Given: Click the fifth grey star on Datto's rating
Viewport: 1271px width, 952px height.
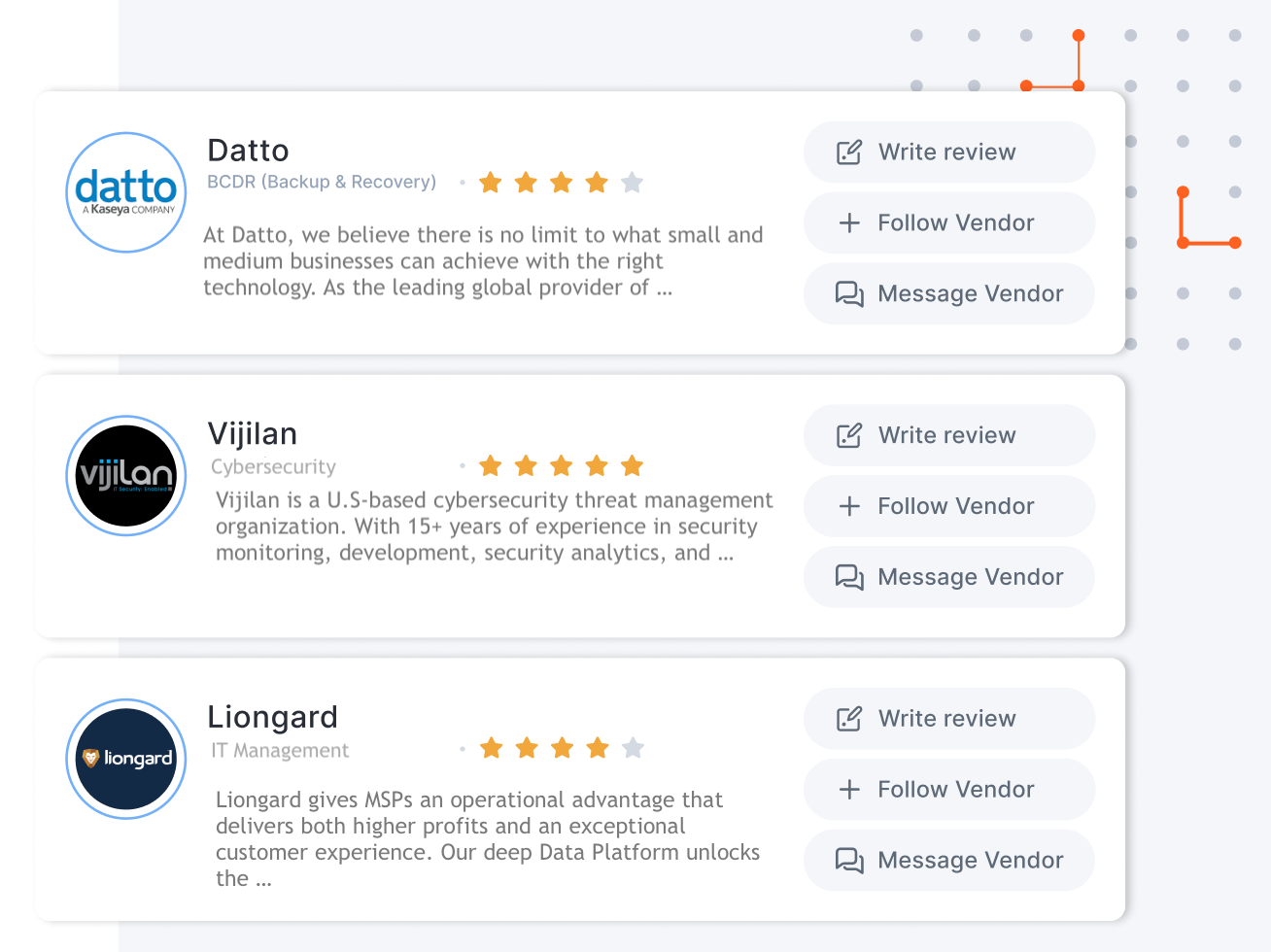Looking at the screenshot, I should (633, 182).
